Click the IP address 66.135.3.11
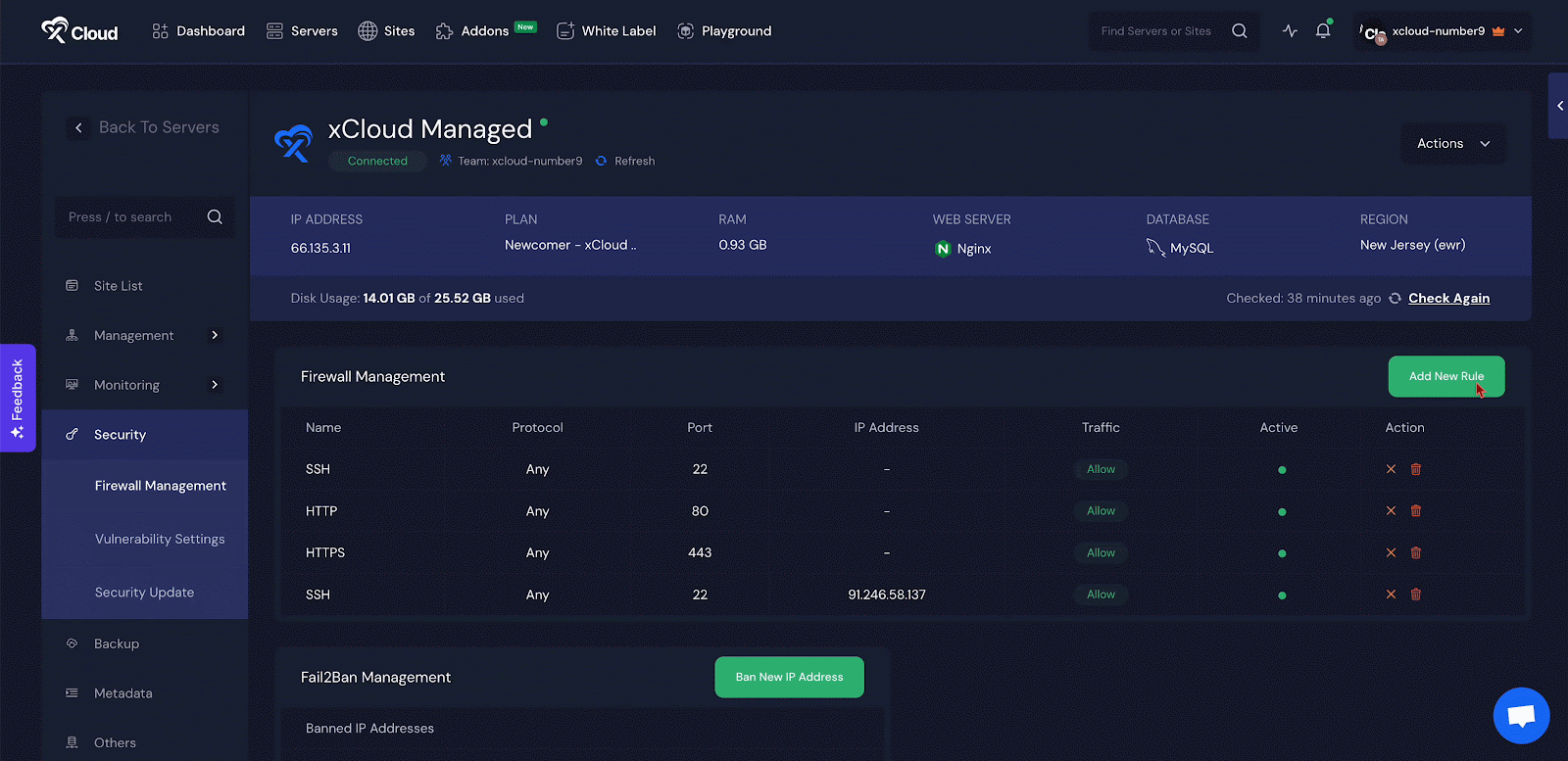Screen dimensions: 1568x761 (x=320, y=248)
